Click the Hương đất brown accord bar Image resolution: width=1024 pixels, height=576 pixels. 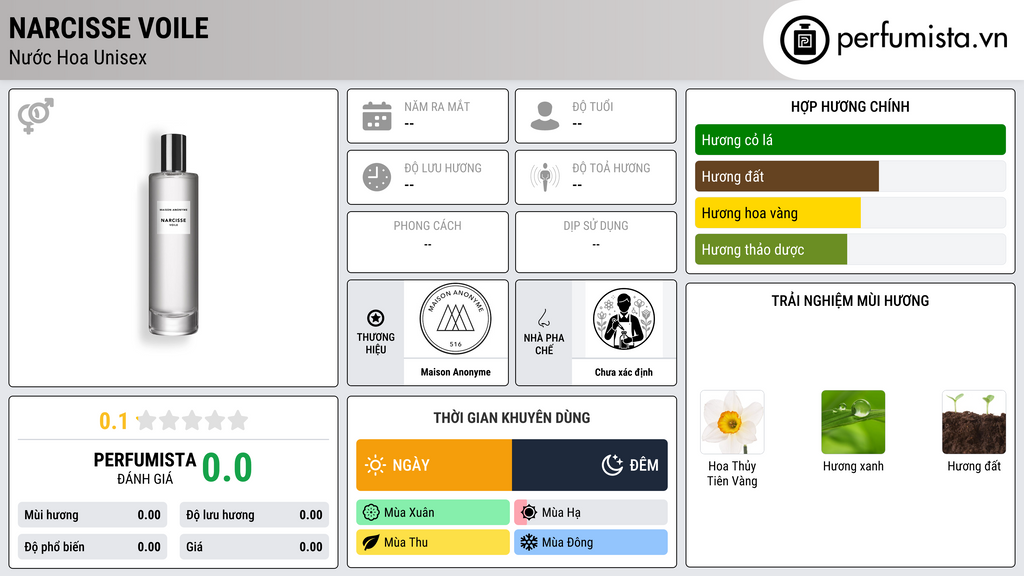point(787,176)
